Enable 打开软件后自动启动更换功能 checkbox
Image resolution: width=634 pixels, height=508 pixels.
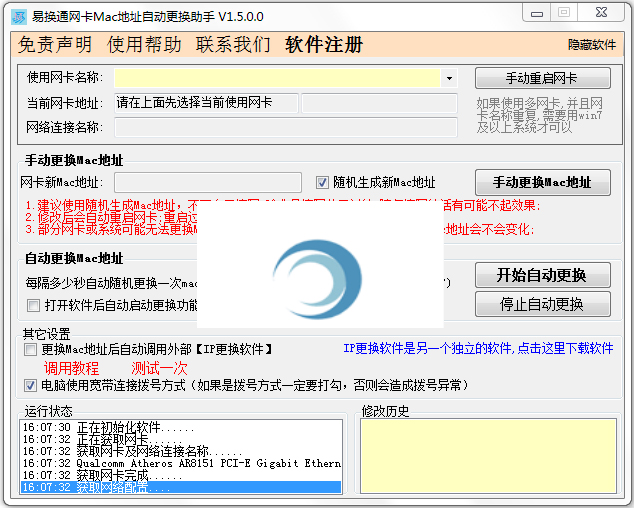(33, 305)
